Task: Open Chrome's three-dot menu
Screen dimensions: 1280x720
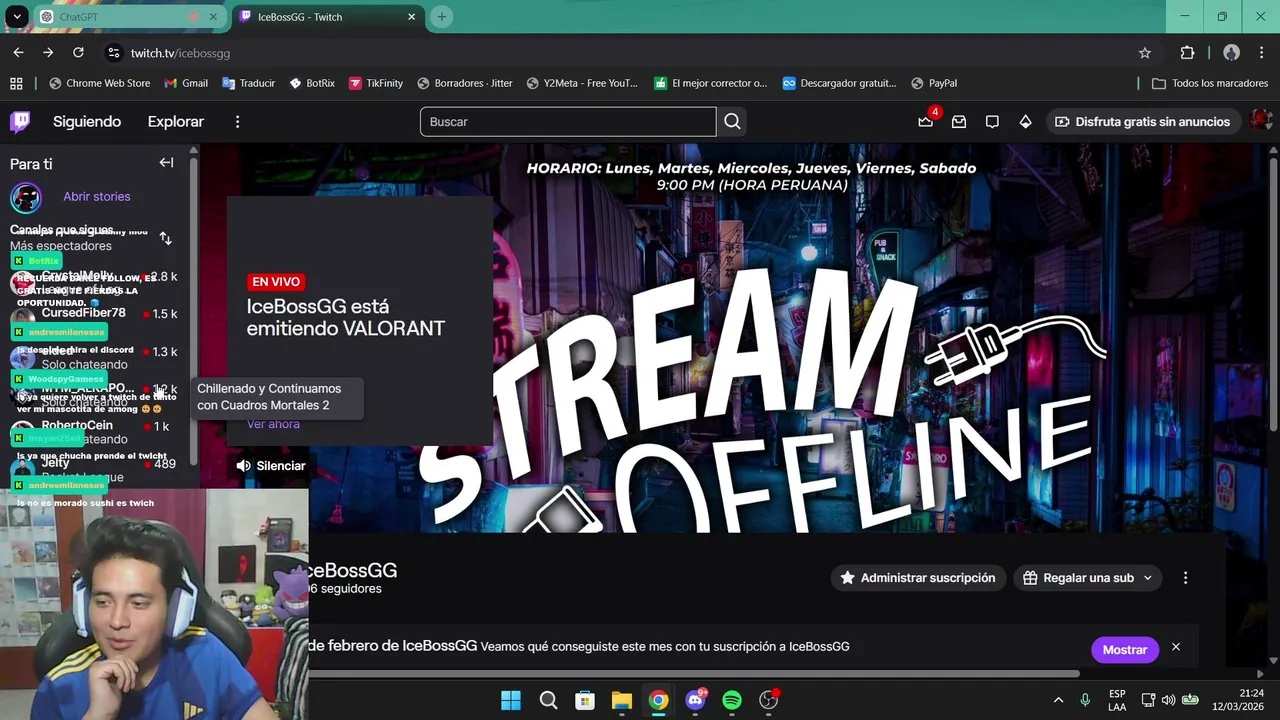Action: (x=1261, y=53)
